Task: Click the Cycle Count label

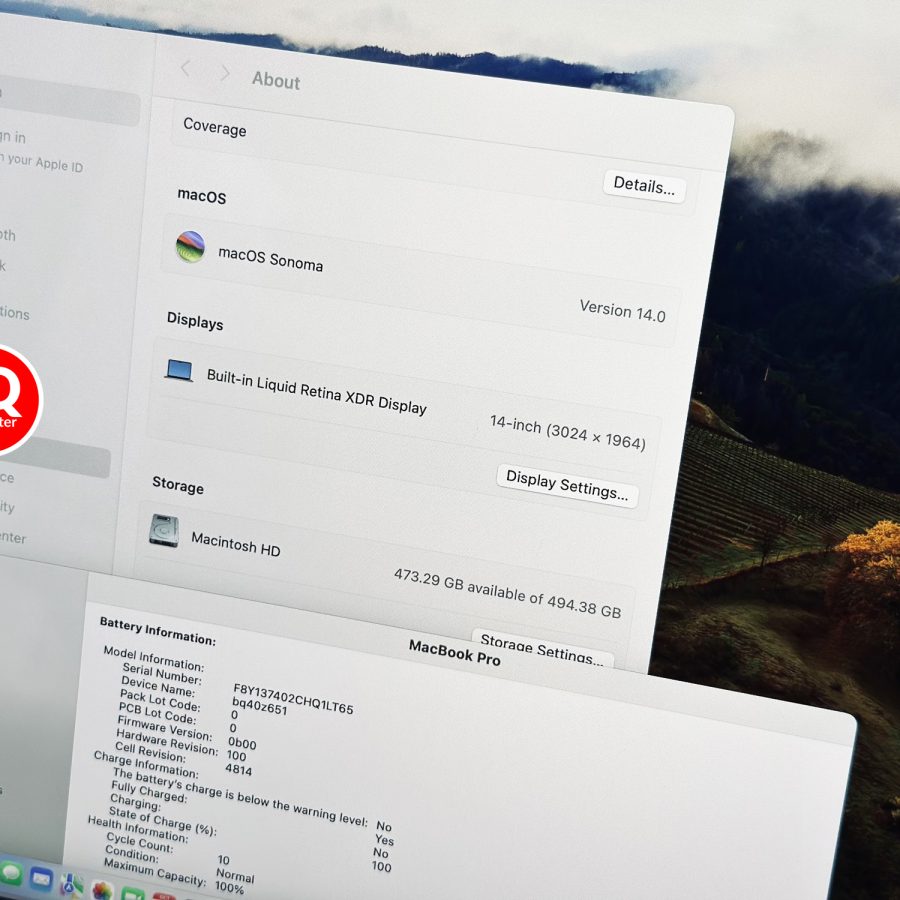Action: pos(139,843)
